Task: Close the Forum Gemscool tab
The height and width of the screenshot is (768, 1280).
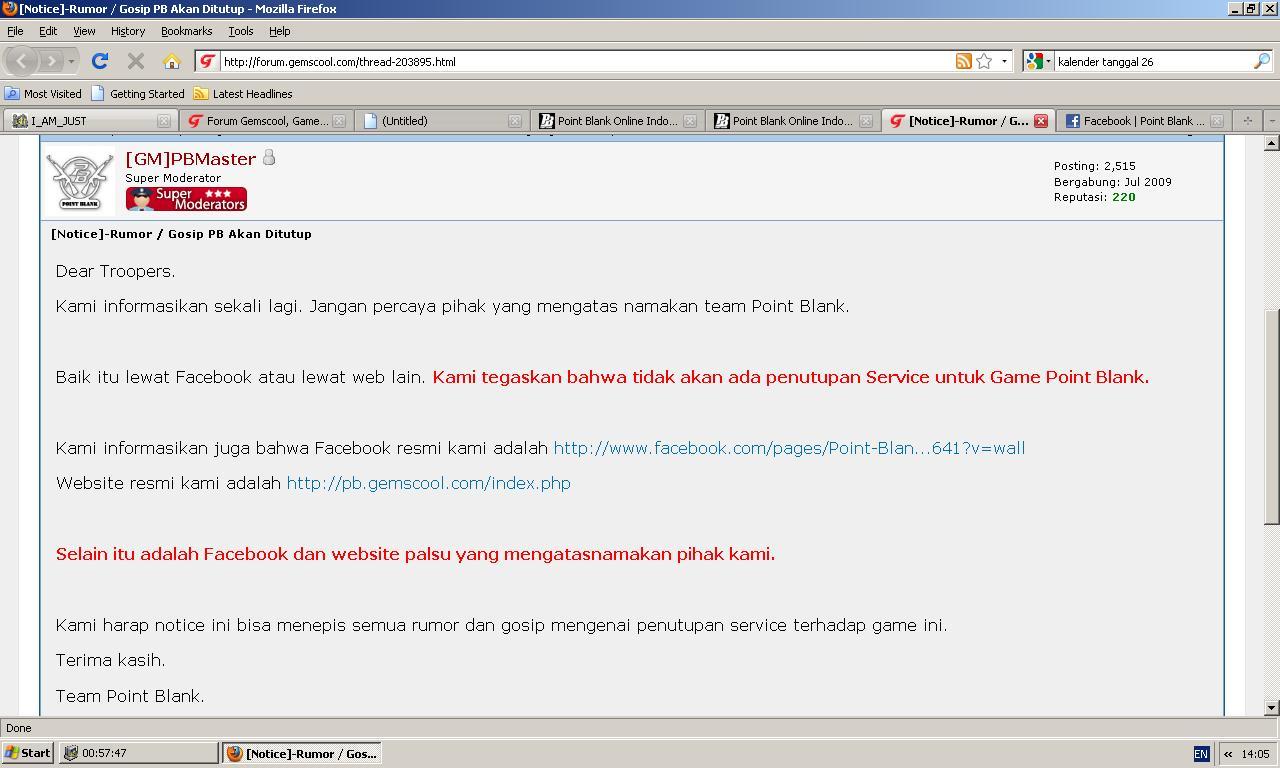Action: tap(339, 121)
